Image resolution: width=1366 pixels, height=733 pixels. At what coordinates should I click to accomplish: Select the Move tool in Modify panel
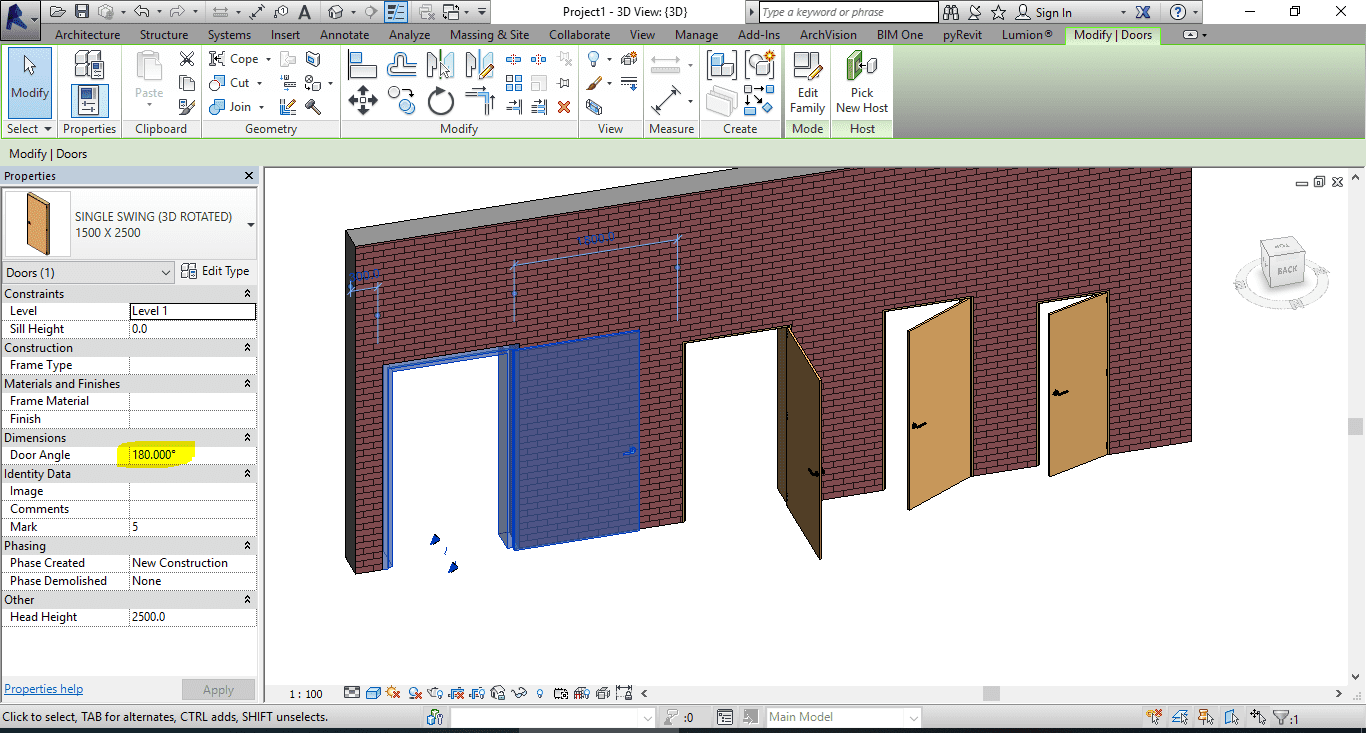(x=362, y=100)
